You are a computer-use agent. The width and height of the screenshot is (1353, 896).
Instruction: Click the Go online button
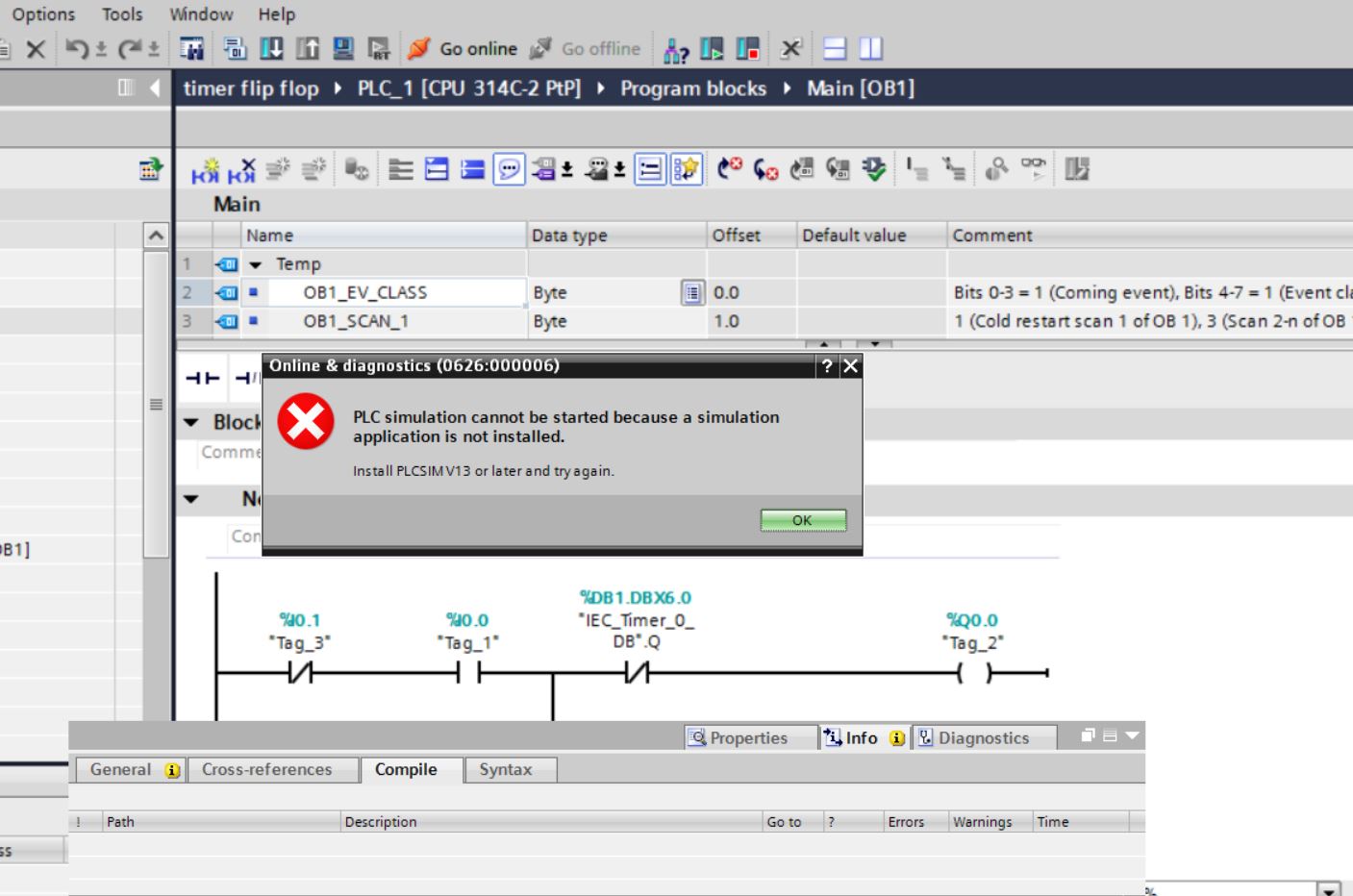coord(463,48)
